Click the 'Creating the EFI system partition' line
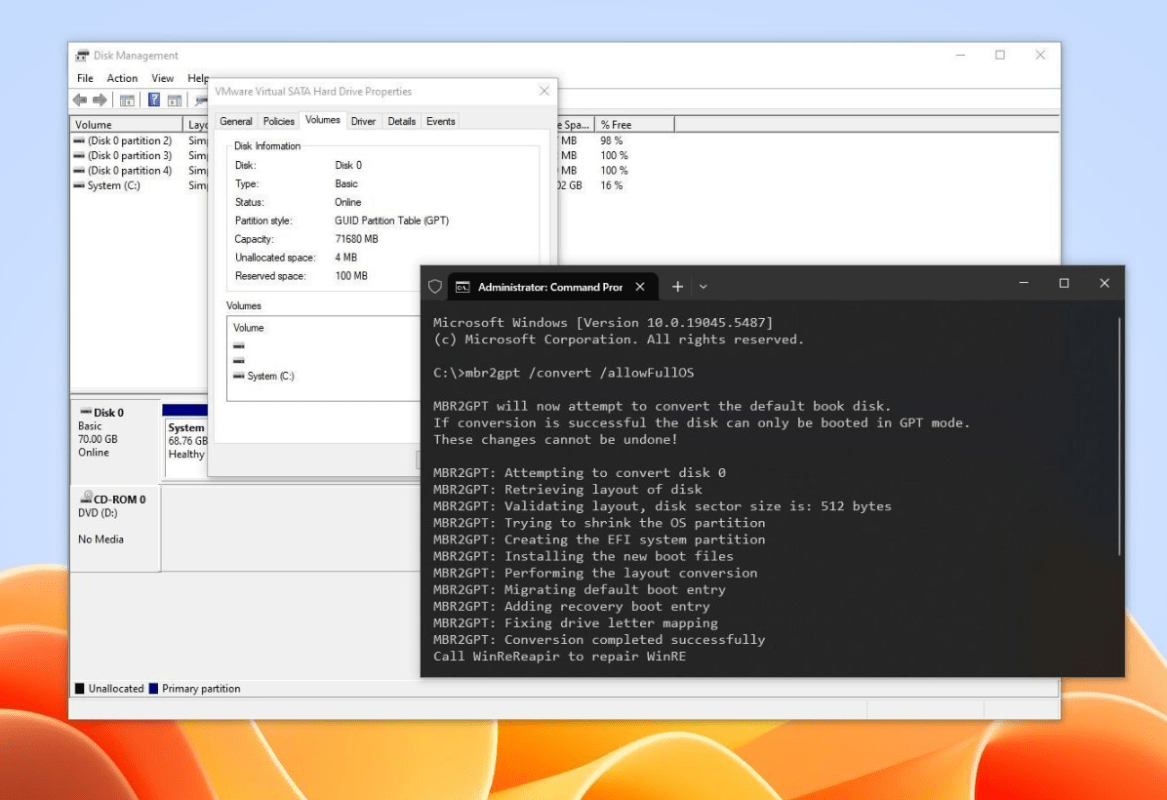Viewport: 1167px width, 800px height. pyautogui.click(x=598, y=540)
